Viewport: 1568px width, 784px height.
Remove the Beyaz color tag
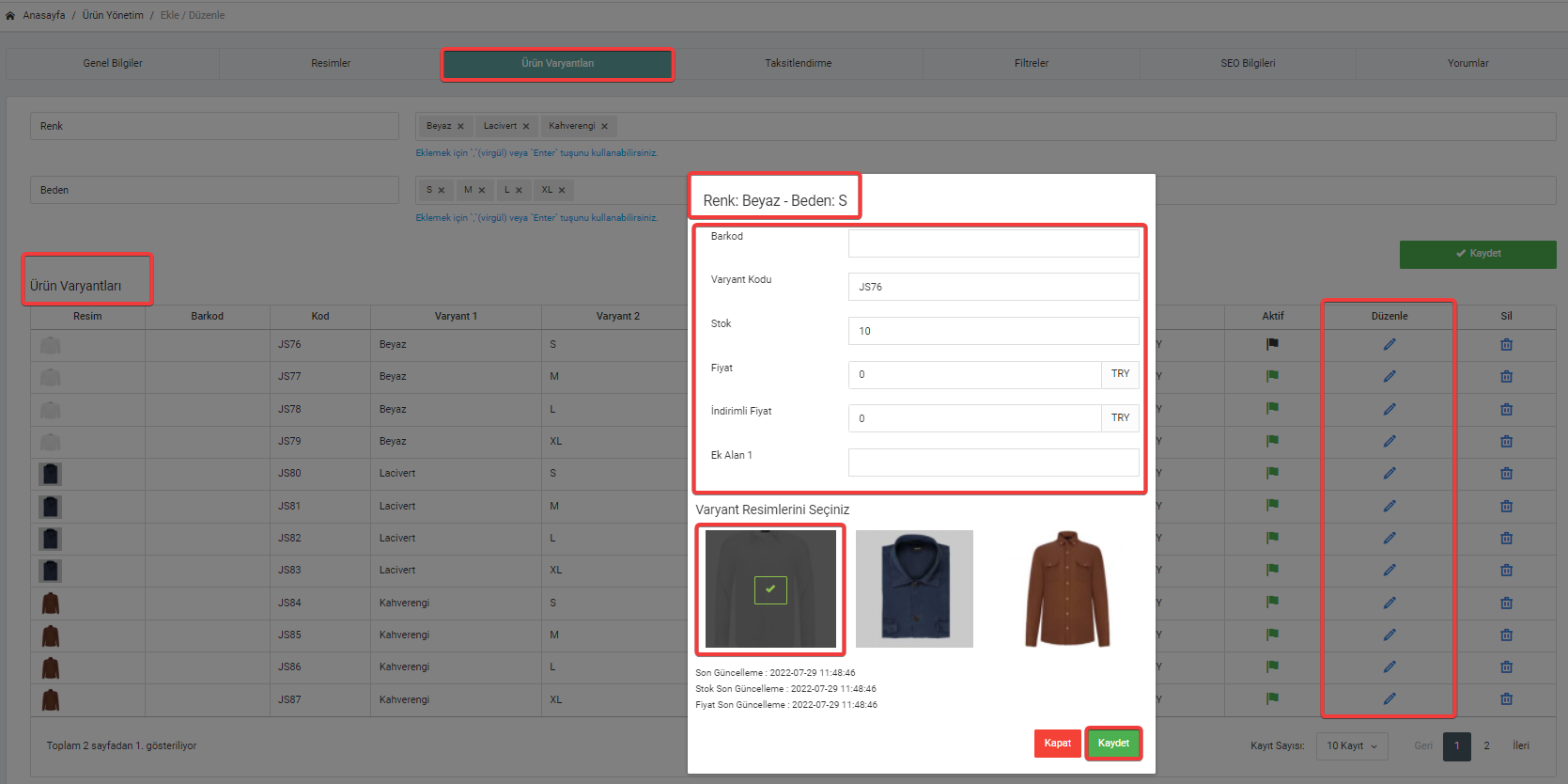460,126
